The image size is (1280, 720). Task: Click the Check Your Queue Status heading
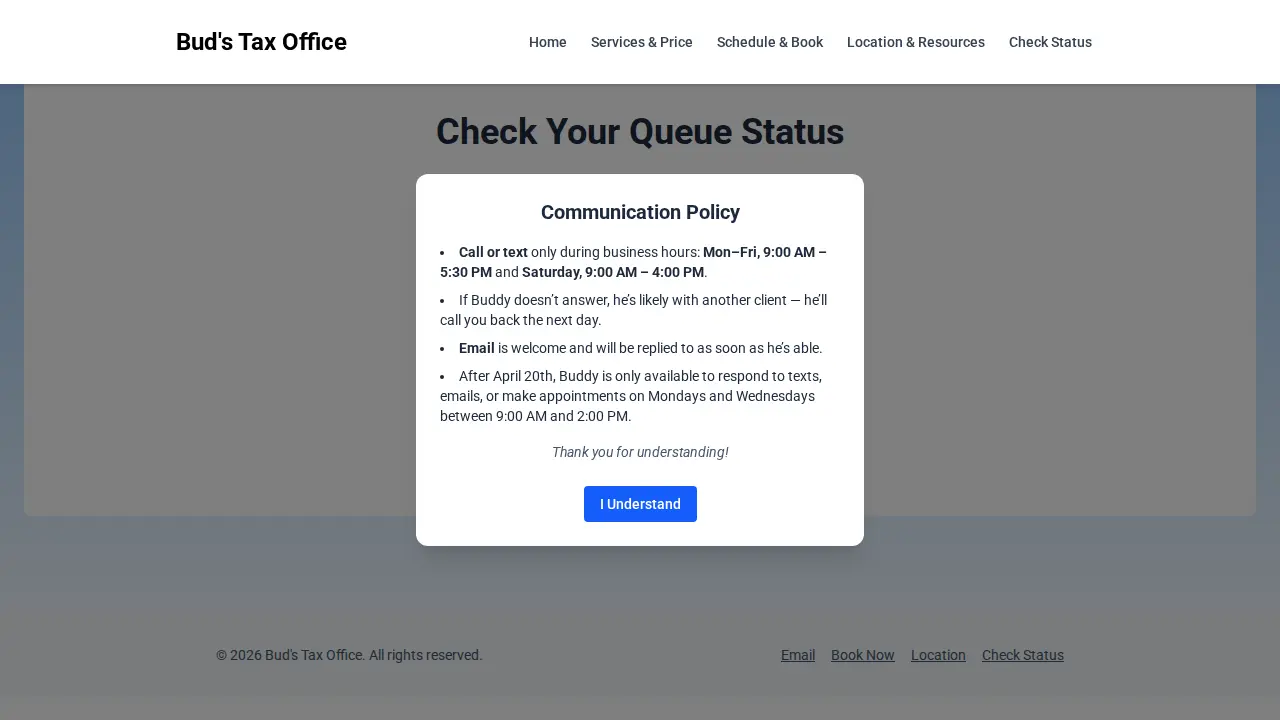point(640,132)
